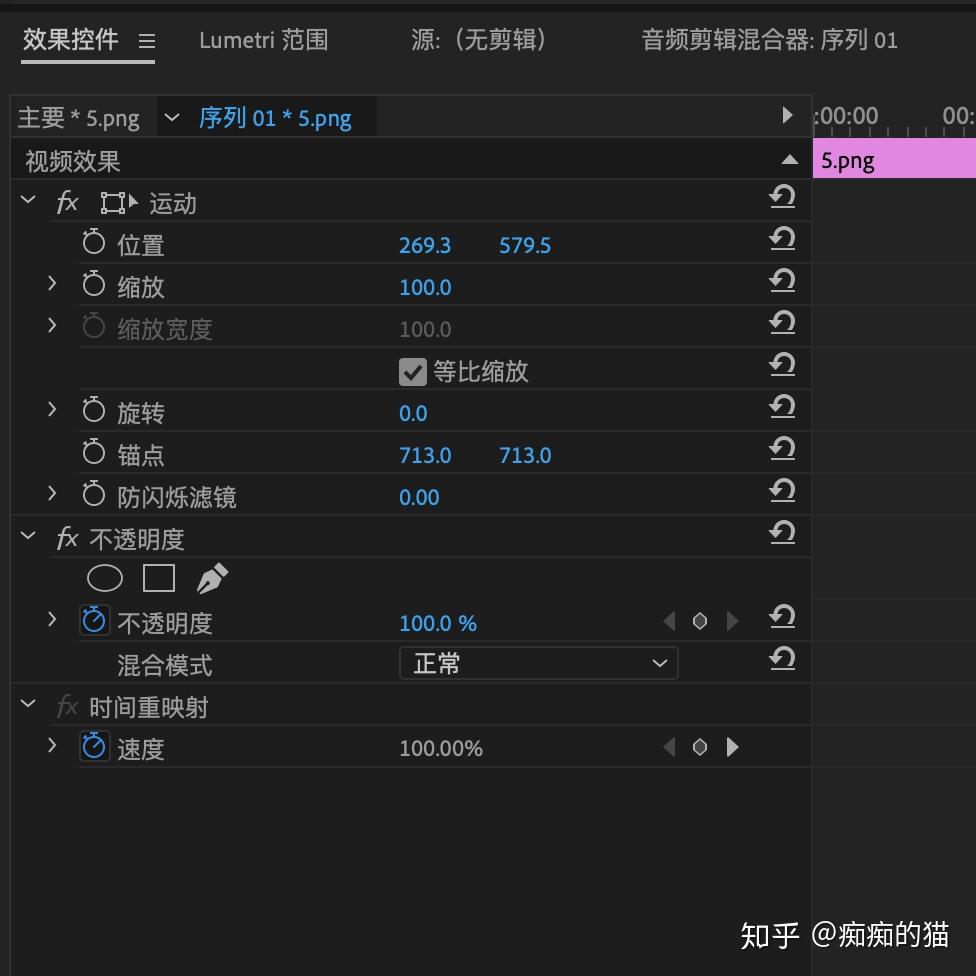Screen dimensions: 976x976
Task: Click the 不透明度 value 100.0 %
Action: (438, 623)
